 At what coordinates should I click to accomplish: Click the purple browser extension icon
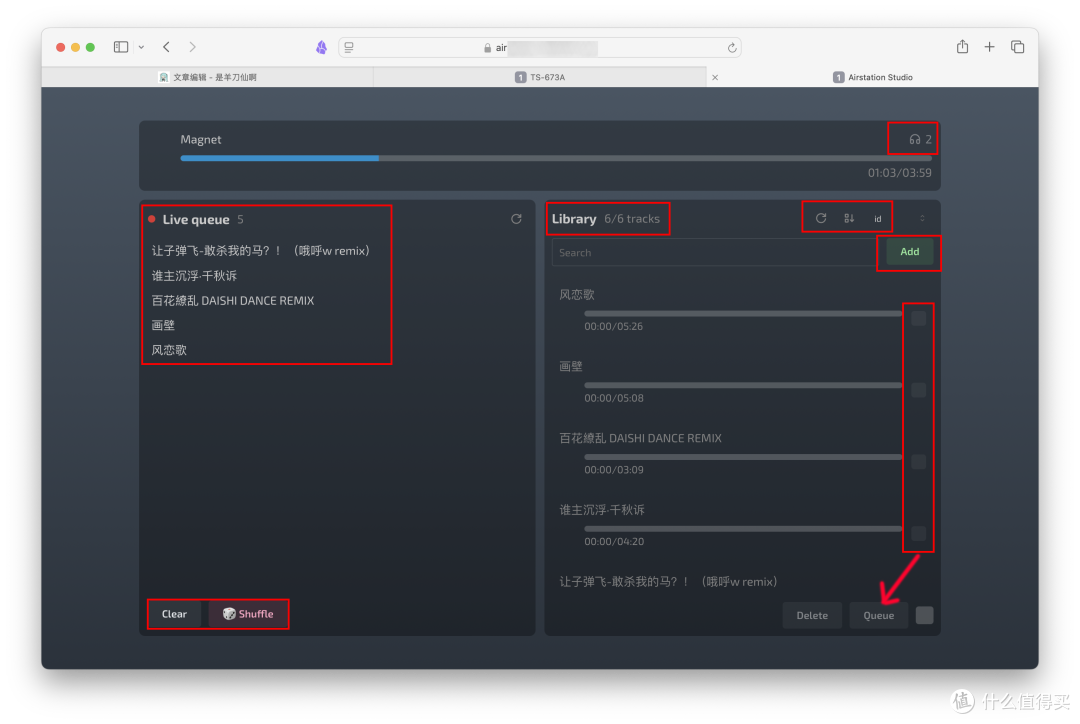tap(321, 47)
